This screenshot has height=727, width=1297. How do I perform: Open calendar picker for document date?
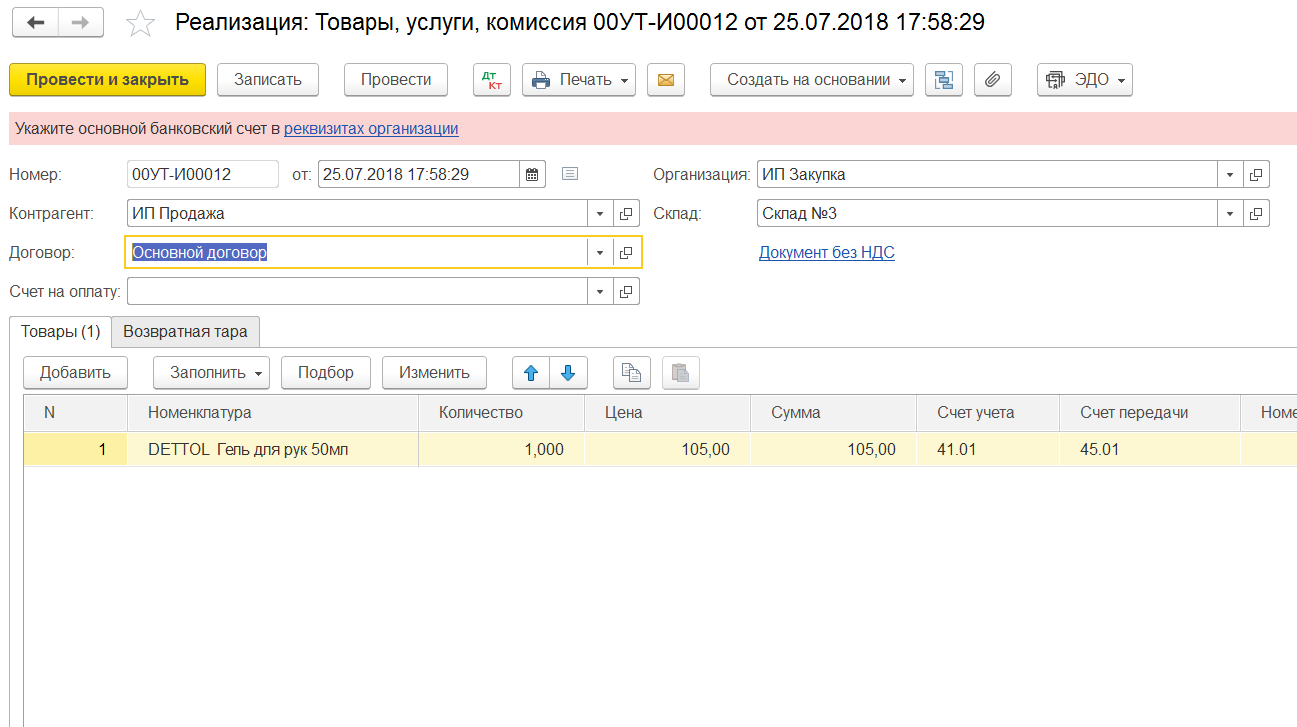click(533, 174)
